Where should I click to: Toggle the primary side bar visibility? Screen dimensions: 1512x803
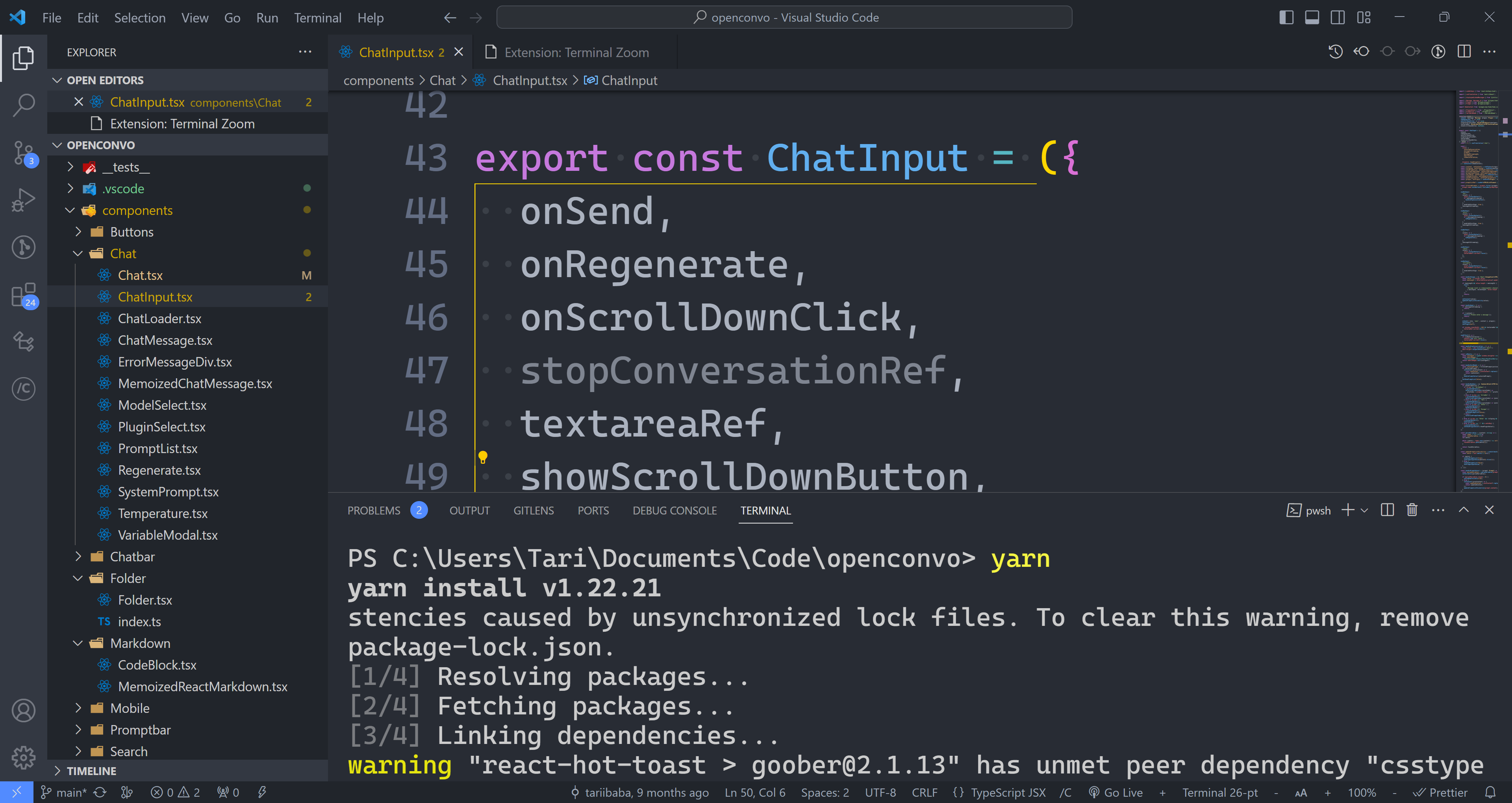[1286, 18]
